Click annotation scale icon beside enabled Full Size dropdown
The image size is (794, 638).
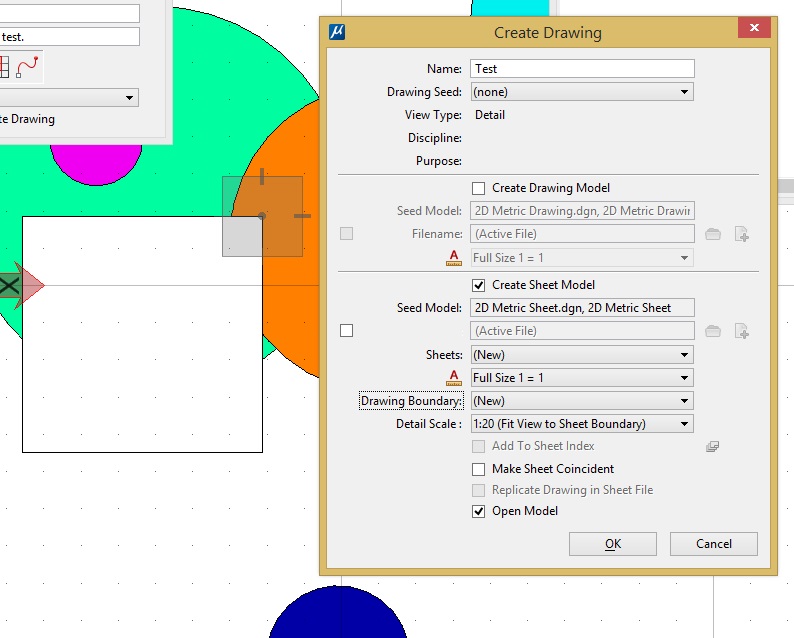point(454,378)
